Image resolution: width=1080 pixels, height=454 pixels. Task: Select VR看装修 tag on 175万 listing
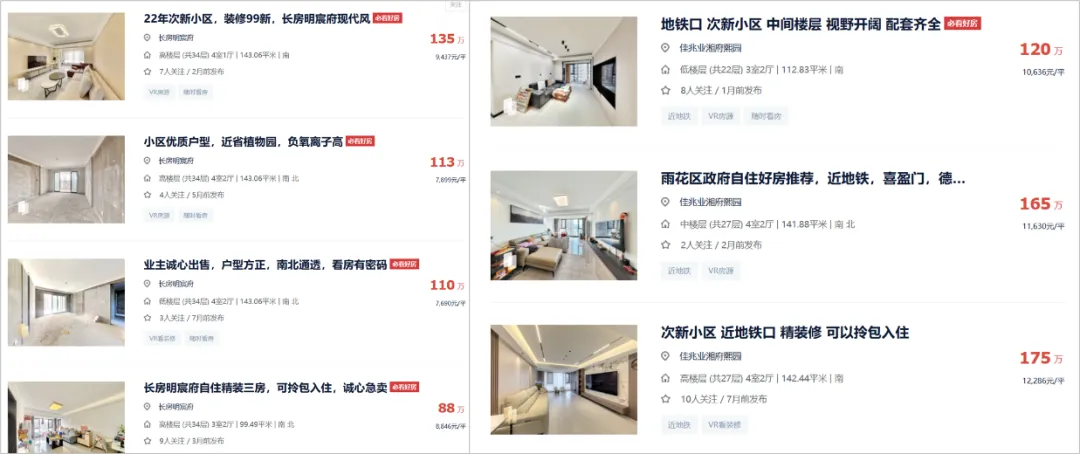click(725, 425)
